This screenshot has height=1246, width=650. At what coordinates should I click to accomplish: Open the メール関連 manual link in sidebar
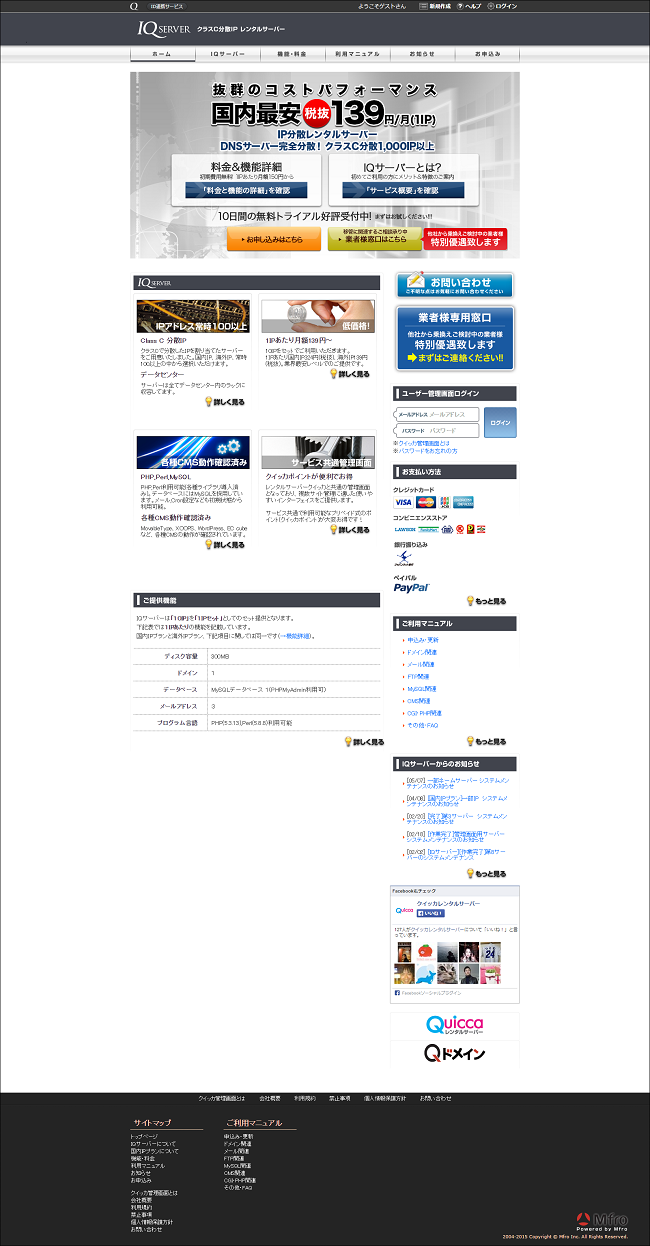click(420, 664)
